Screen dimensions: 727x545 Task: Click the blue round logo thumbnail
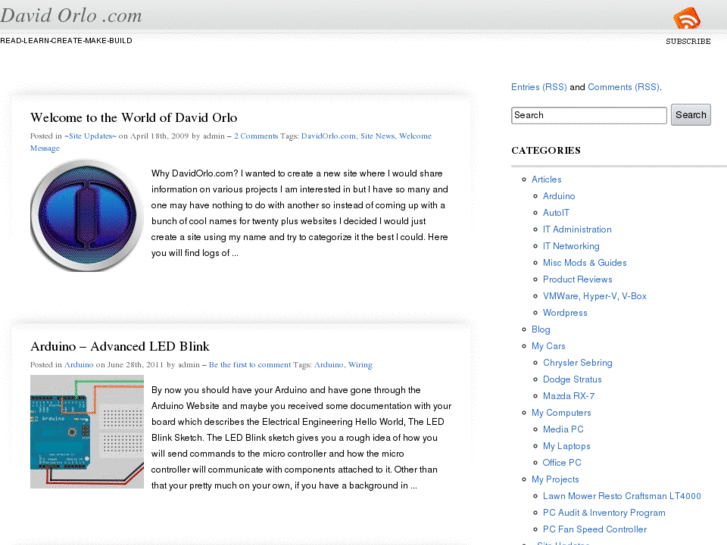87,215
